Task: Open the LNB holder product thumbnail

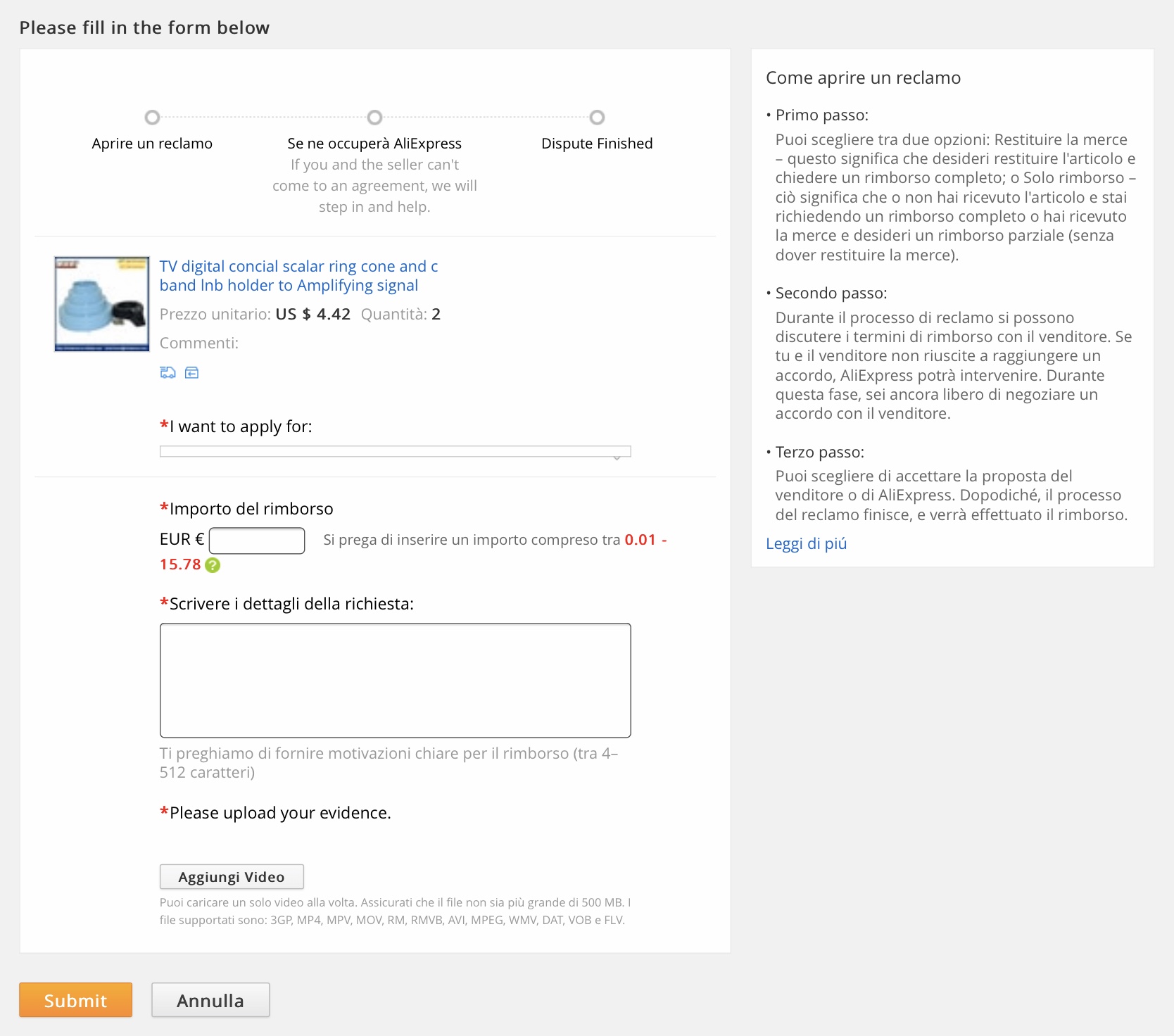Action: tap(102, 304)
